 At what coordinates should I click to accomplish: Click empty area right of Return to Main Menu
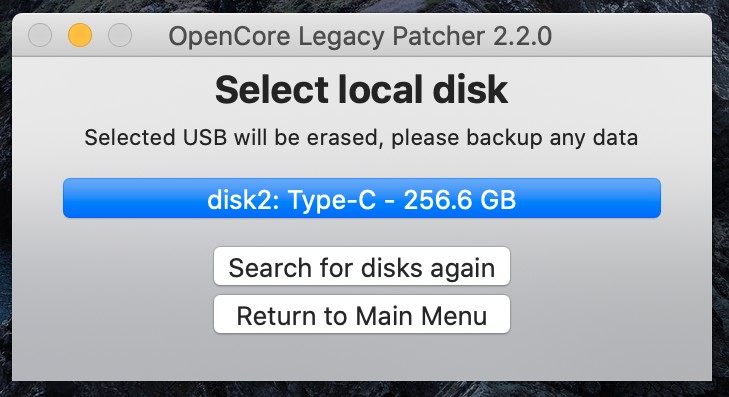tap(610, 314)
